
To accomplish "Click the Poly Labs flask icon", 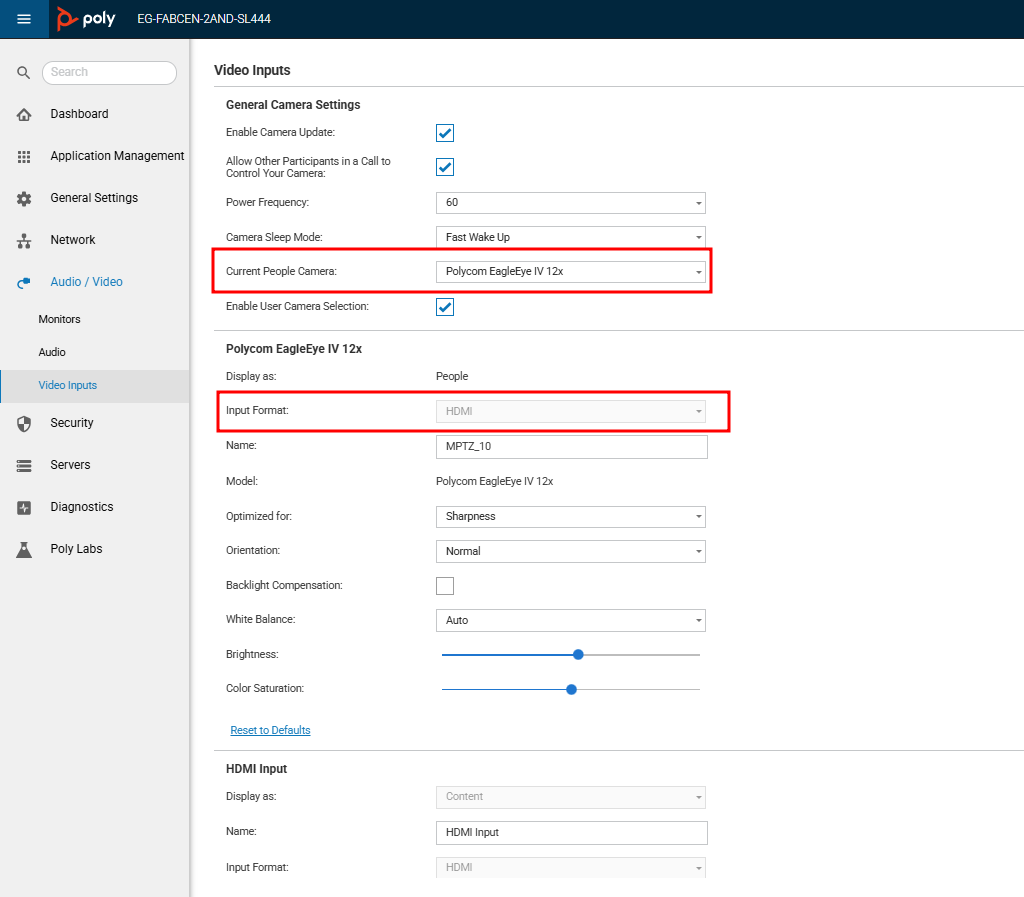I will pos(24,550).
